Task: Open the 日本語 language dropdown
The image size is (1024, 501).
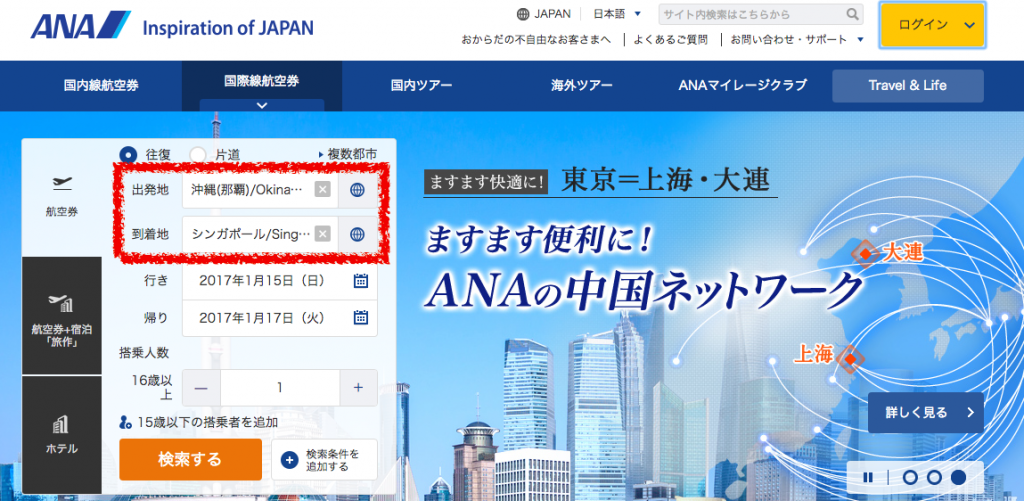Action: tap(617, 14)
